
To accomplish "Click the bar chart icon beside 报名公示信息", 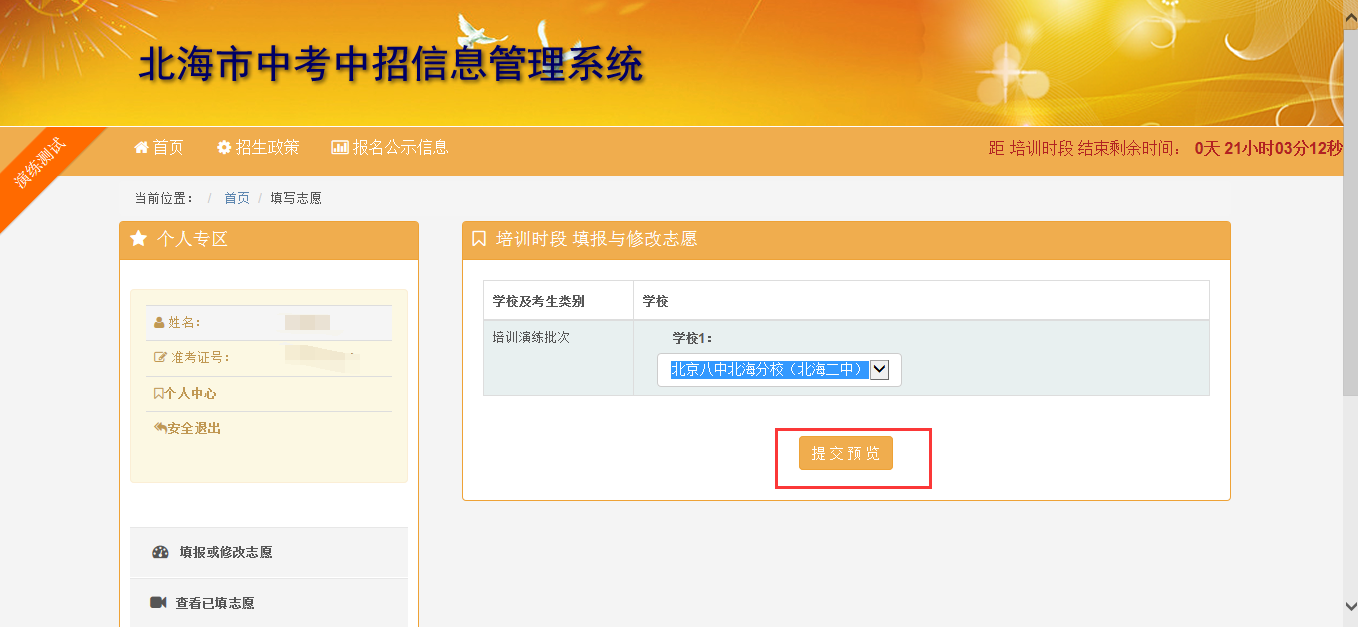I will (x=340, y=148).
